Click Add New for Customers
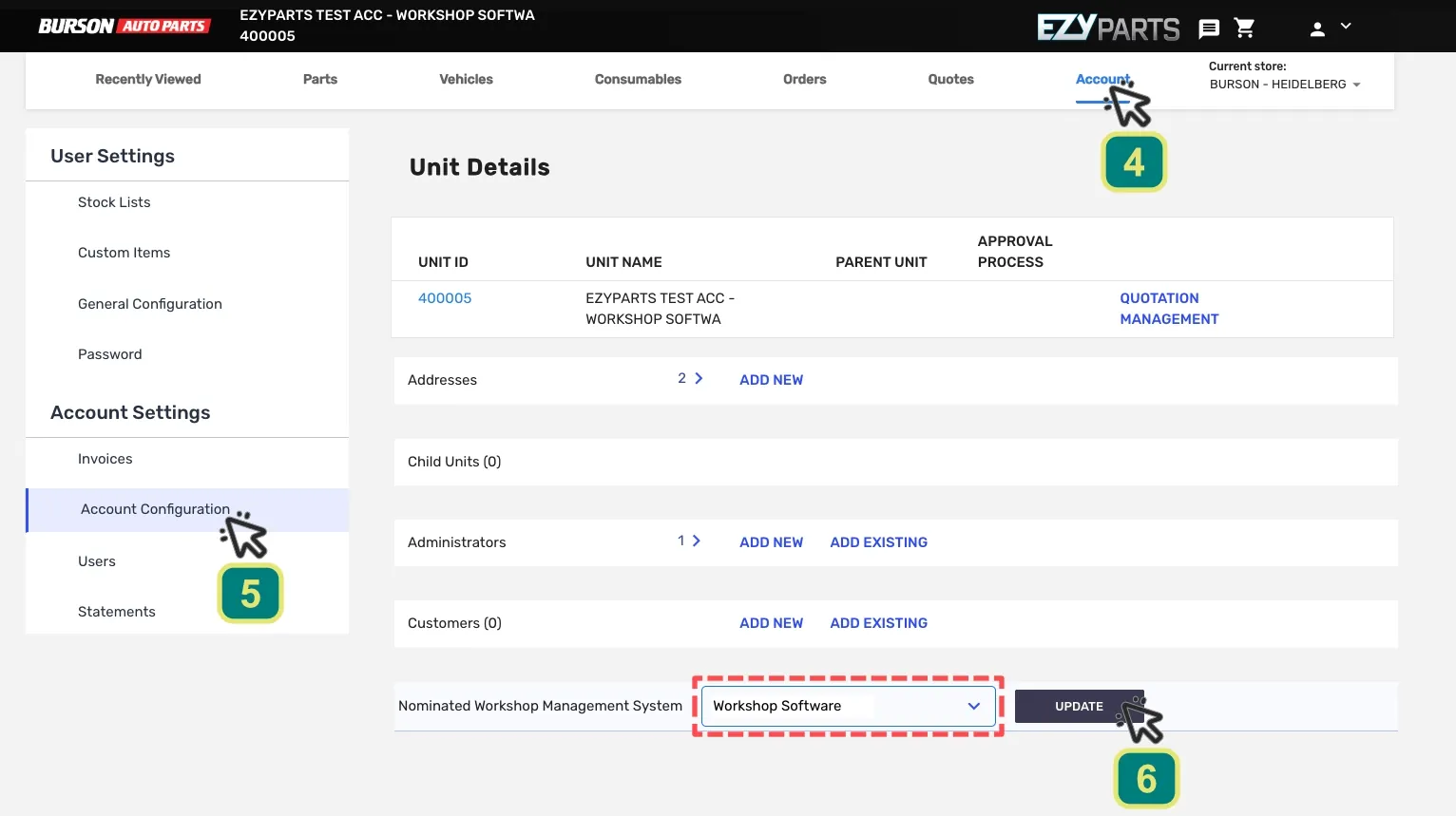Screen dimensions: 1456x816 [771, 623]
